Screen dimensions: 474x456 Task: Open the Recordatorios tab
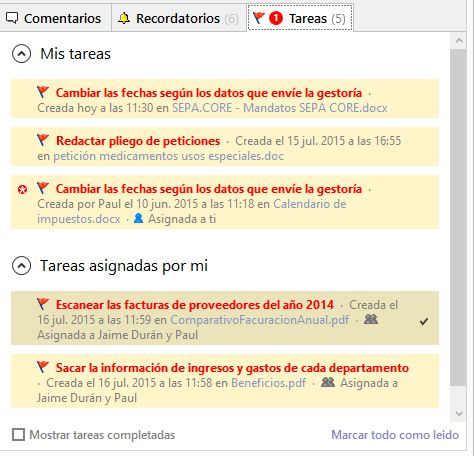179,18
